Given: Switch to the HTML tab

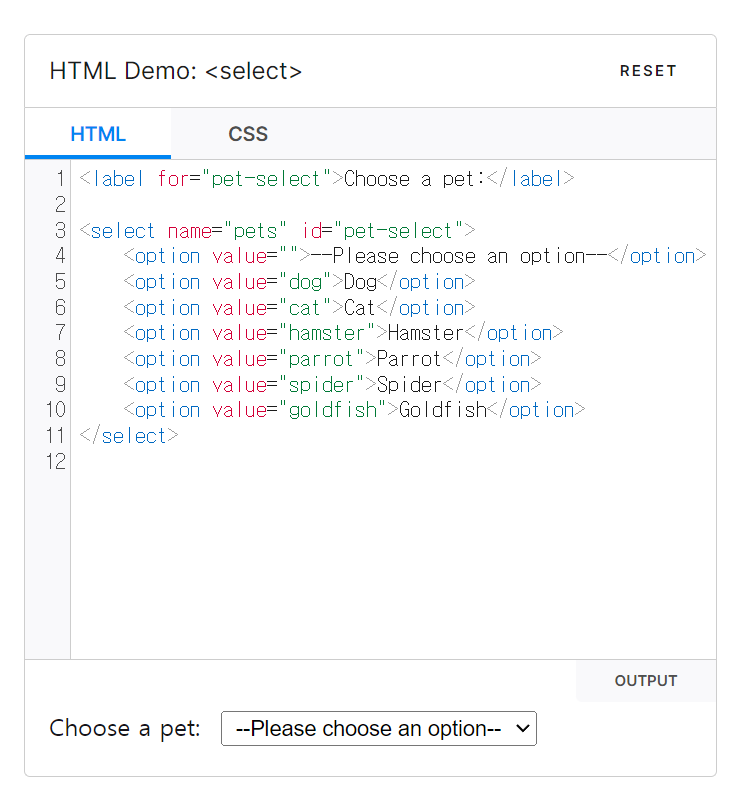Looking at the screenshot, I should pos(98,134).
